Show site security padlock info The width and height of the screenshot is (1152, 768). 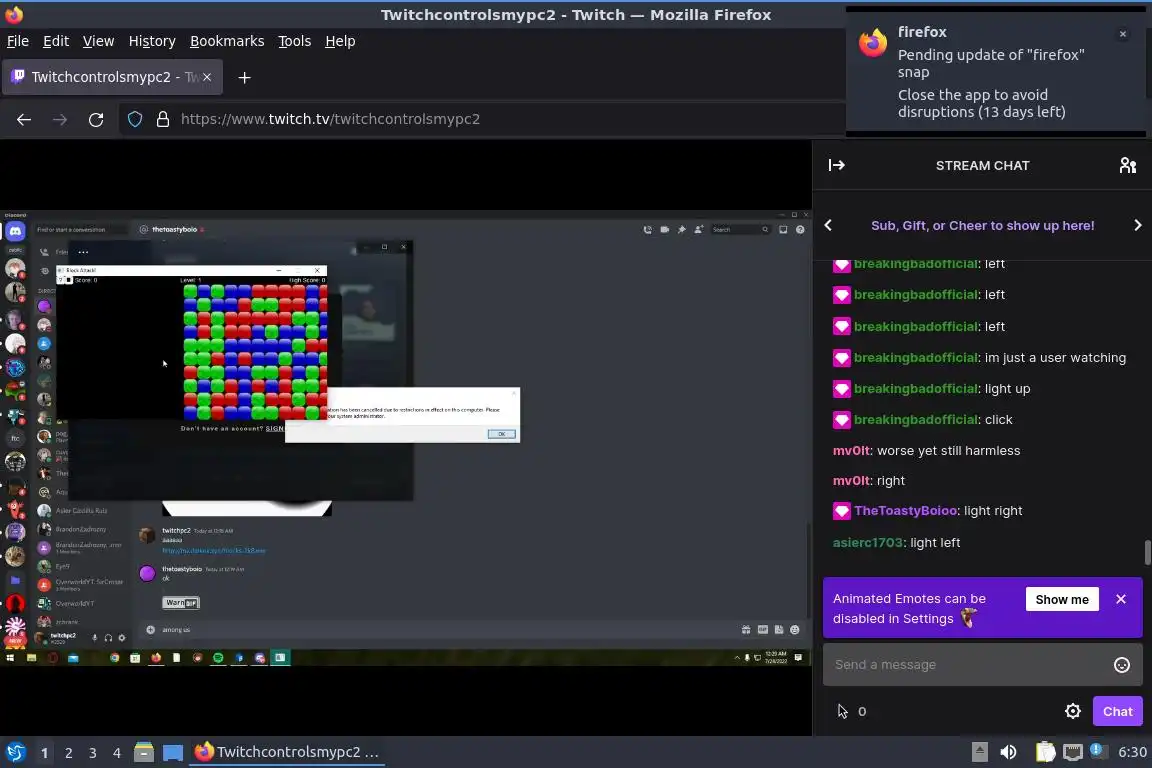click(x=163, y=119)
